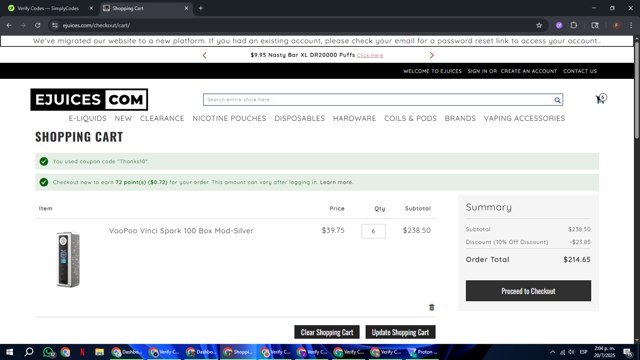Click the quantity field showing 6

pos(373,231)
